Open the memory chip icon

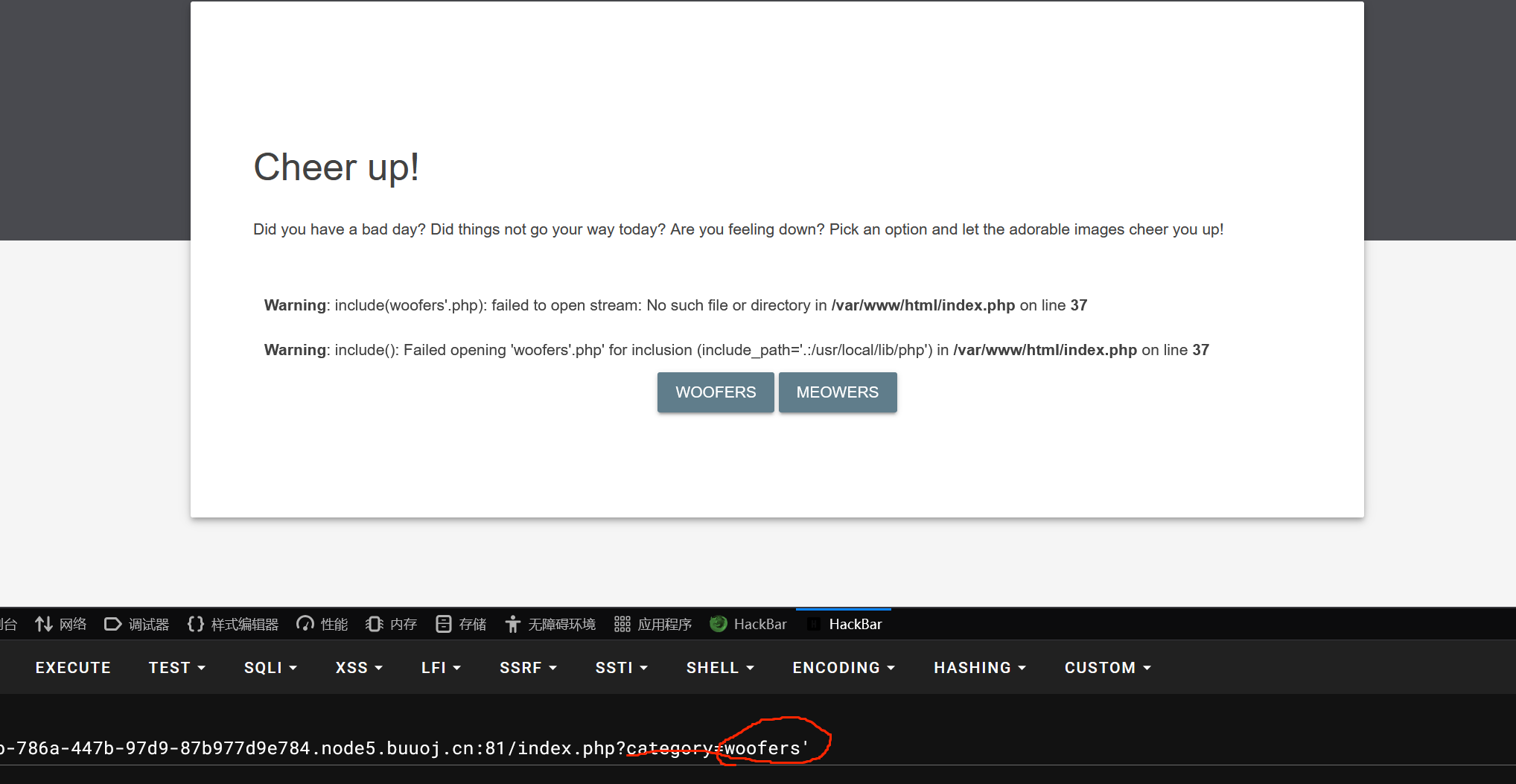[375, 624]
